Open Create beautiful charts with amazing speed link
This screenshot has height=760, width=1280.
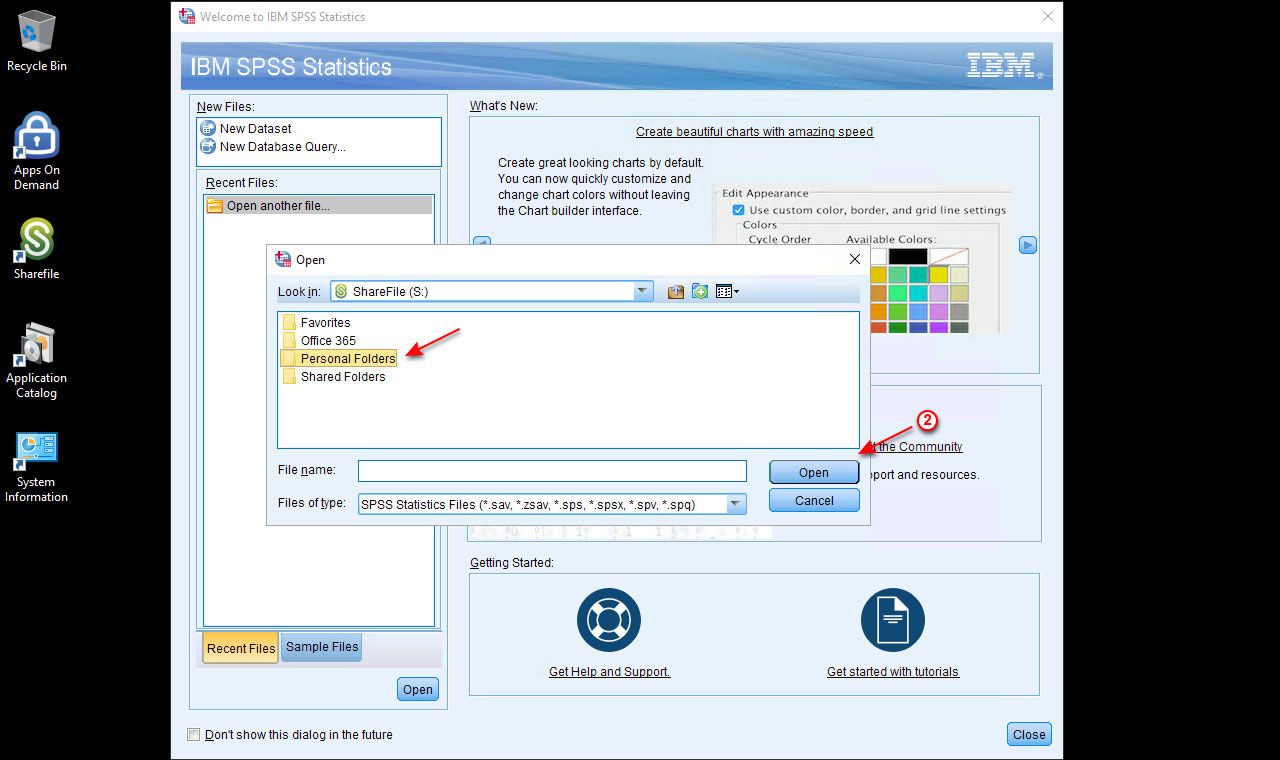[755, 132]
